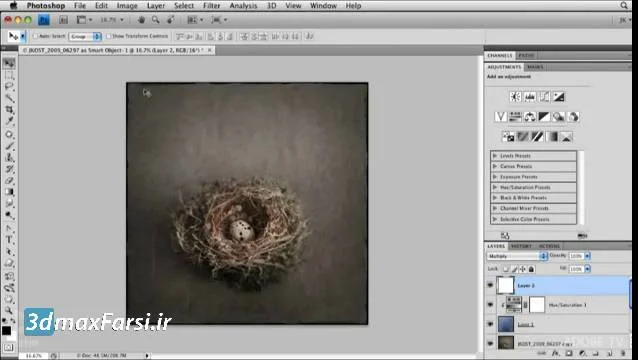Add a layer mask from Layers panel

[x=569, y=353]
